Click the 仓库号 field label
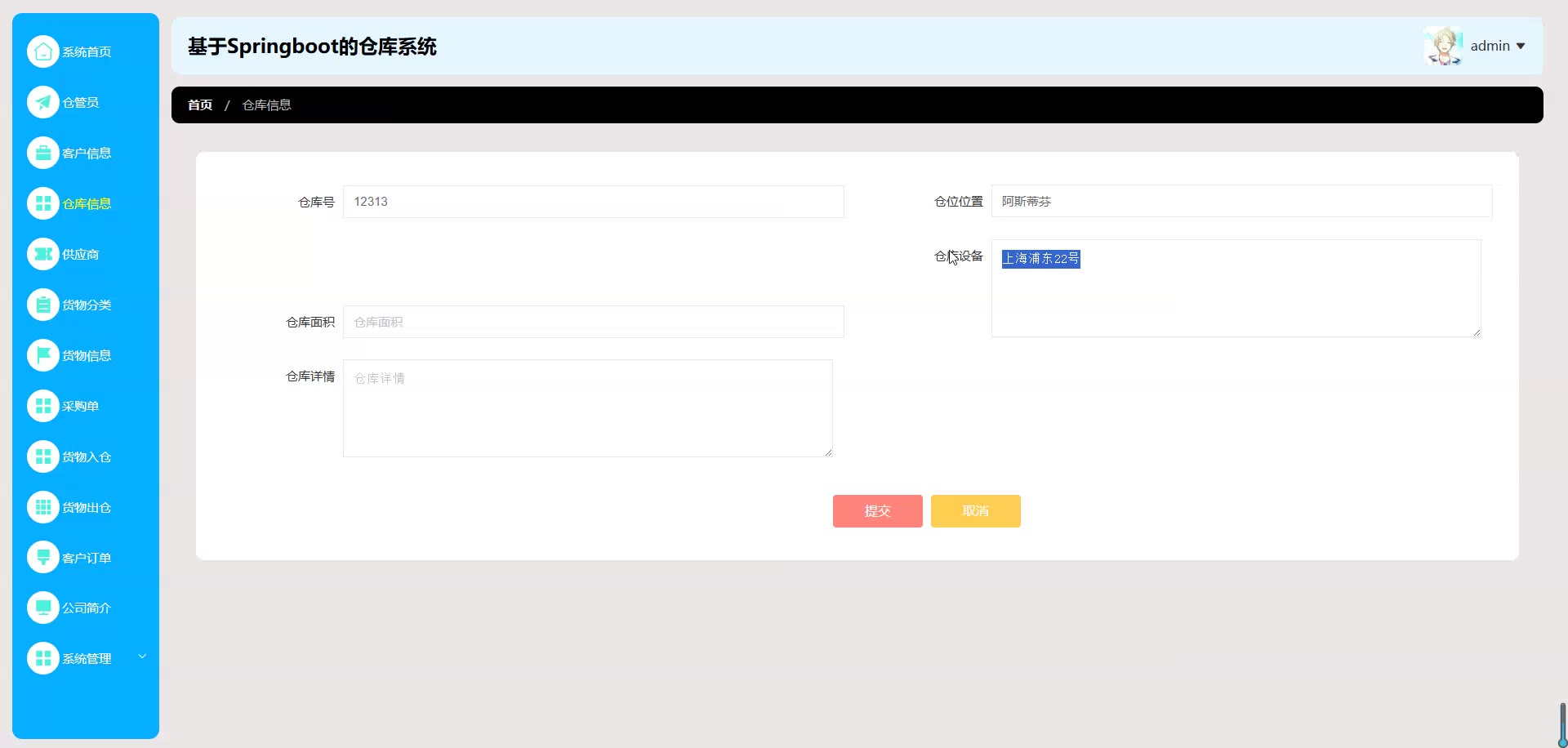1568x748 pixels. pos(316,202)
